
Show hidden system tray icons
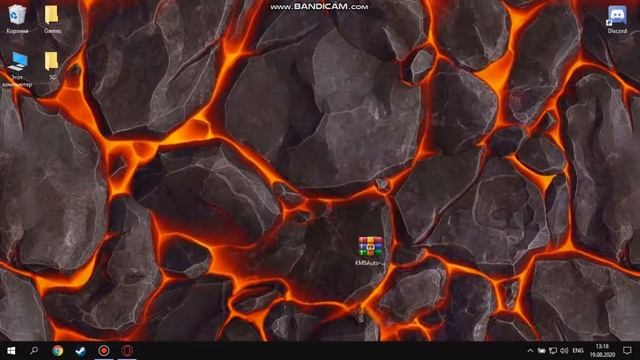pos(530,351)
